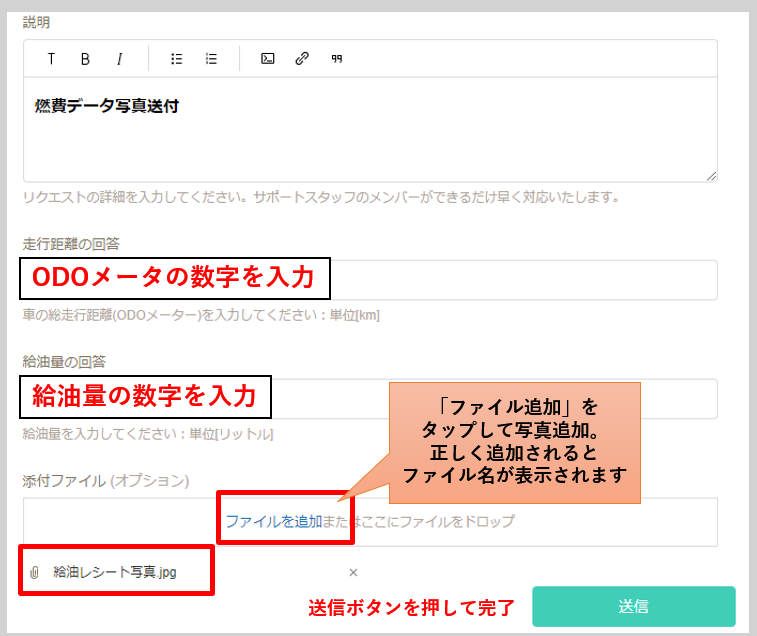757x636 pixels.
Task: Click the 走行距離の回答 label
Action: coord(71,244)
